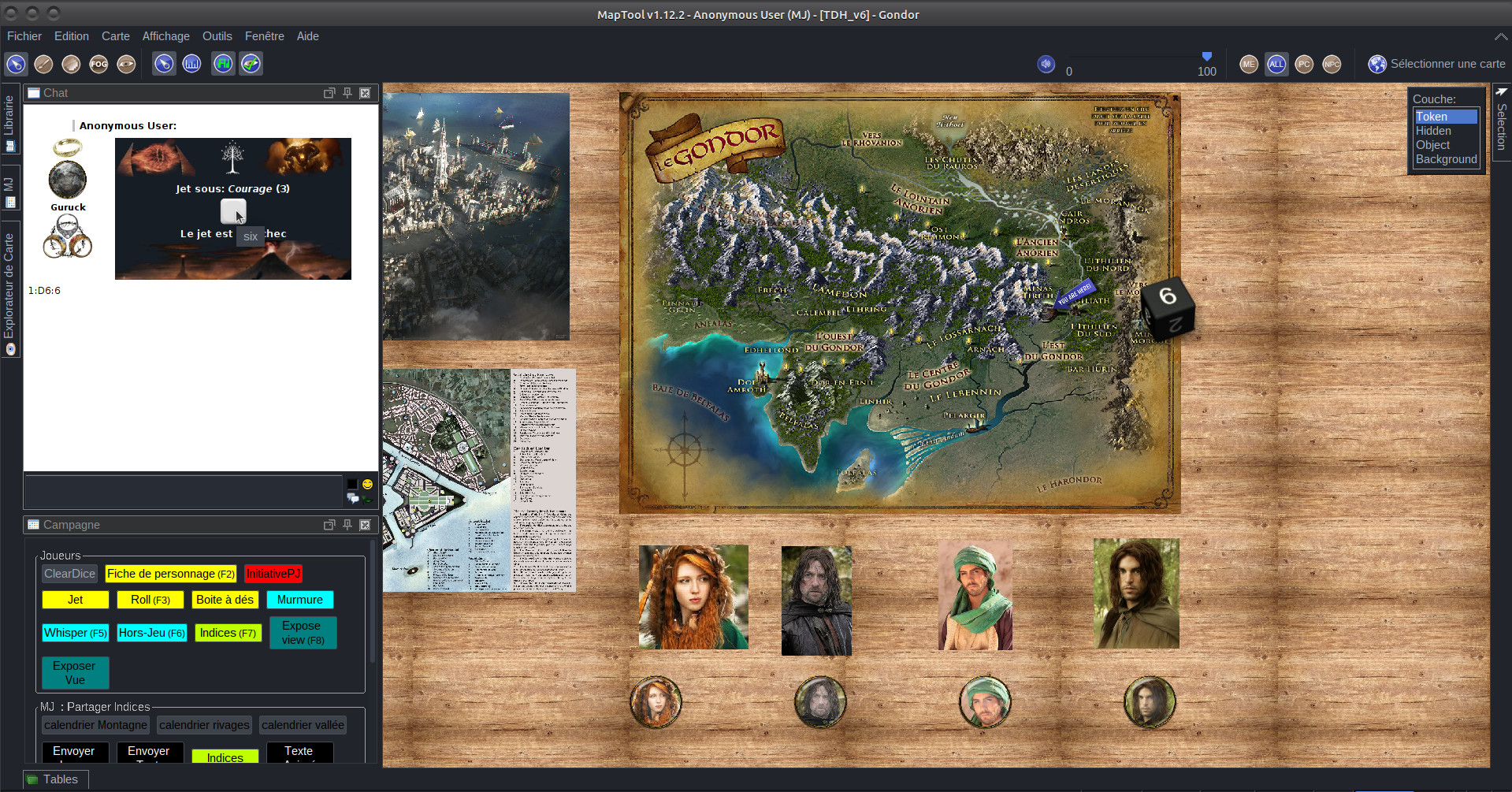Select the FOG tool
Viewport: 1512px width, 792px height.
point(98,64)
